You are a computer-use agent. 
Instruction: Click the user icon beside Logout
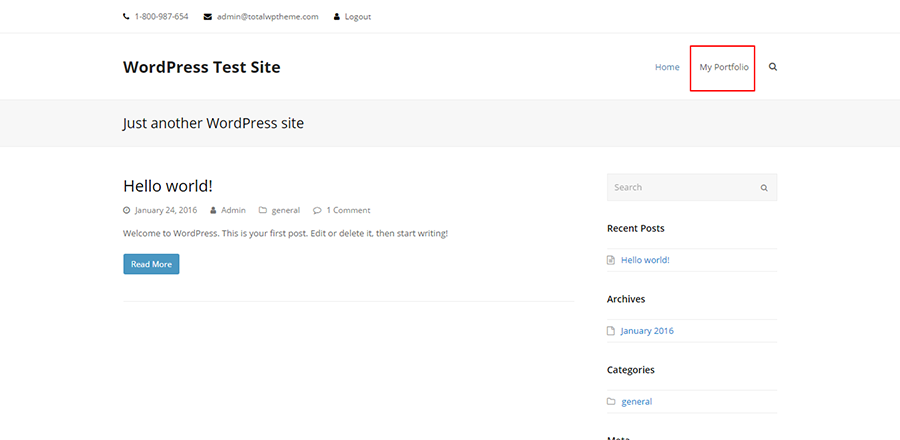tap(337, 17)
